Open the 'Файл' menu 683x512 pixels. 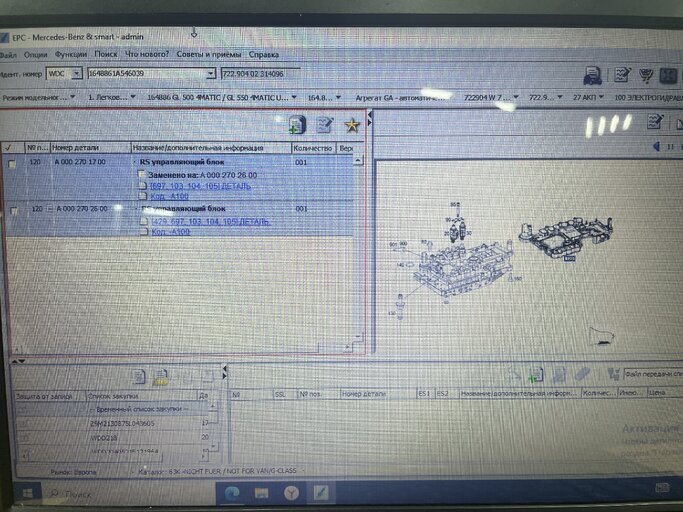pyautogui.click(x=8, y=55)
